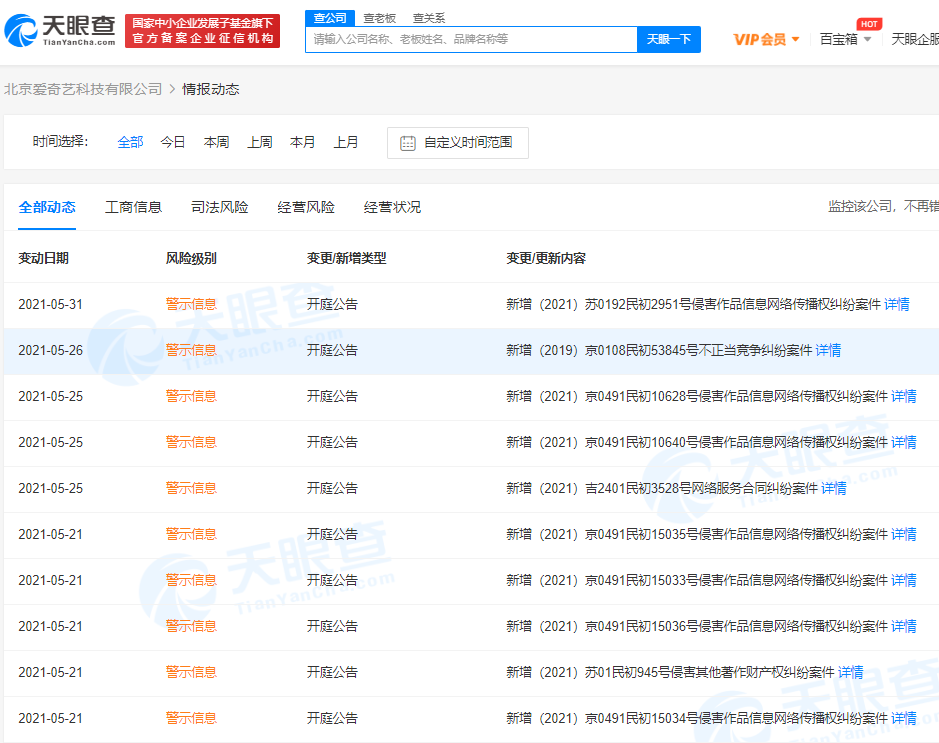Click the red 国家中小企业发展子基金 banner
Image resolution: width=939 pixels, height=743 pixels.
(202, 31)
